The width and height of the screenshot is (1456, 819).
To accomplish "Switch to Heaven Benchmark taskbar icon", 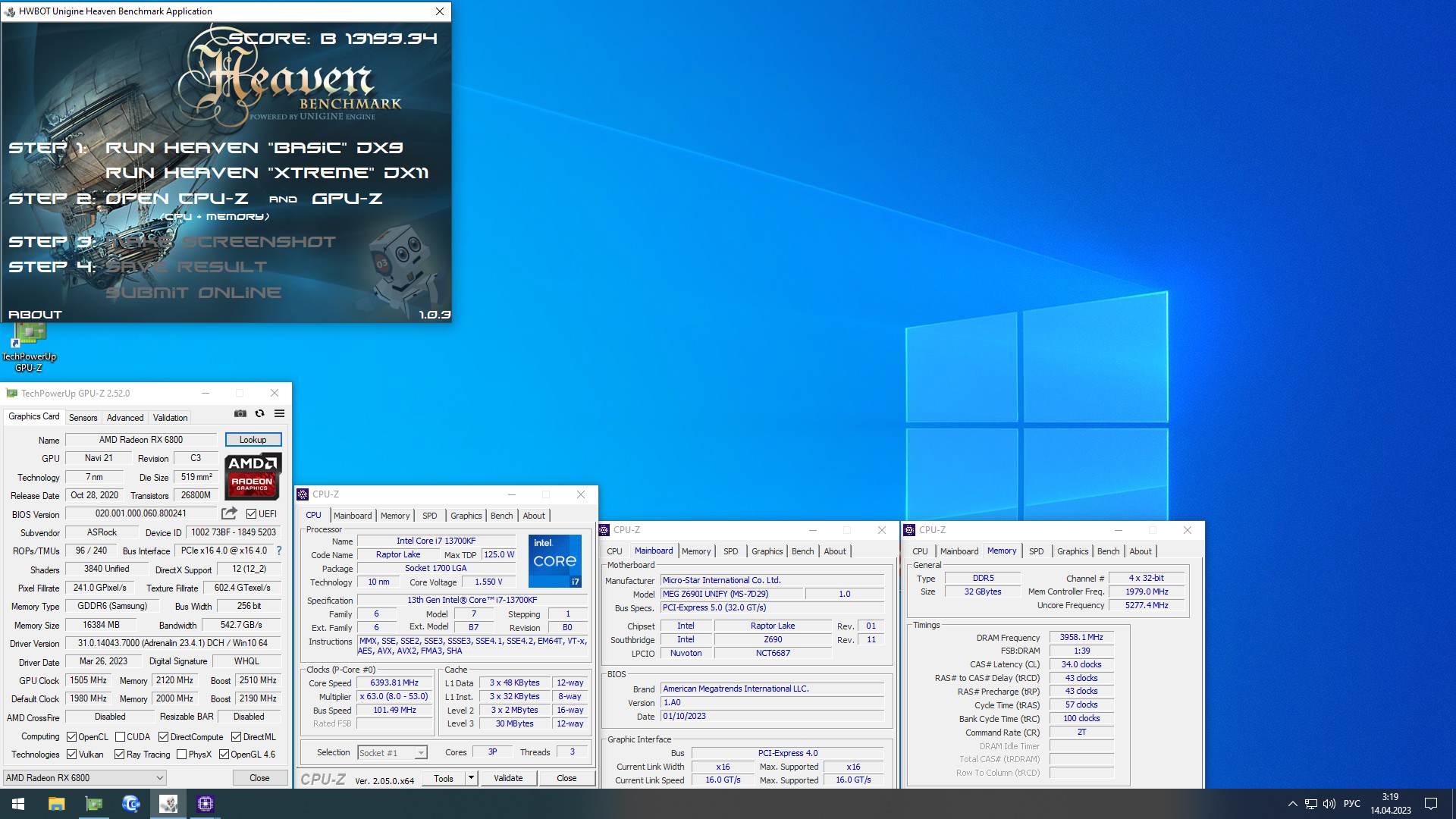I will coord(168,804).
